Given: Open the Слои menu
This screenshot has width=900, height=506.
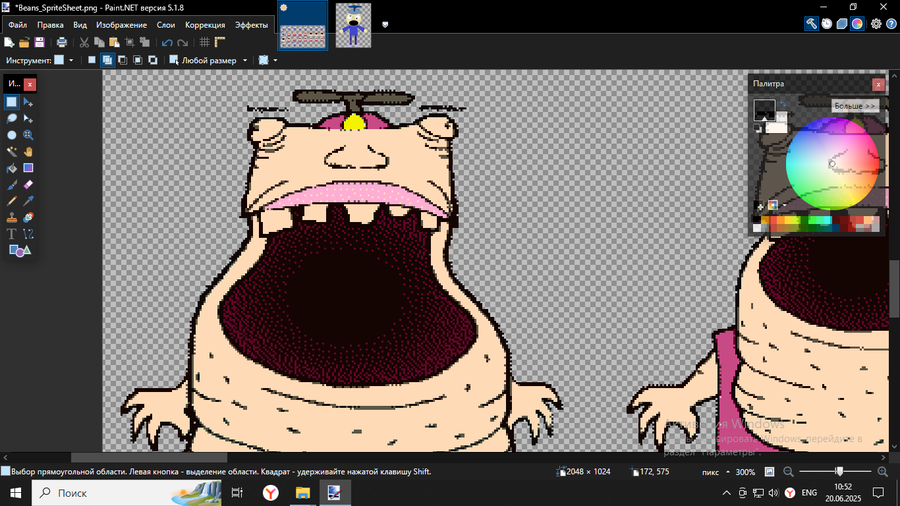Looking at the screenshot, I should pos(166,25).
